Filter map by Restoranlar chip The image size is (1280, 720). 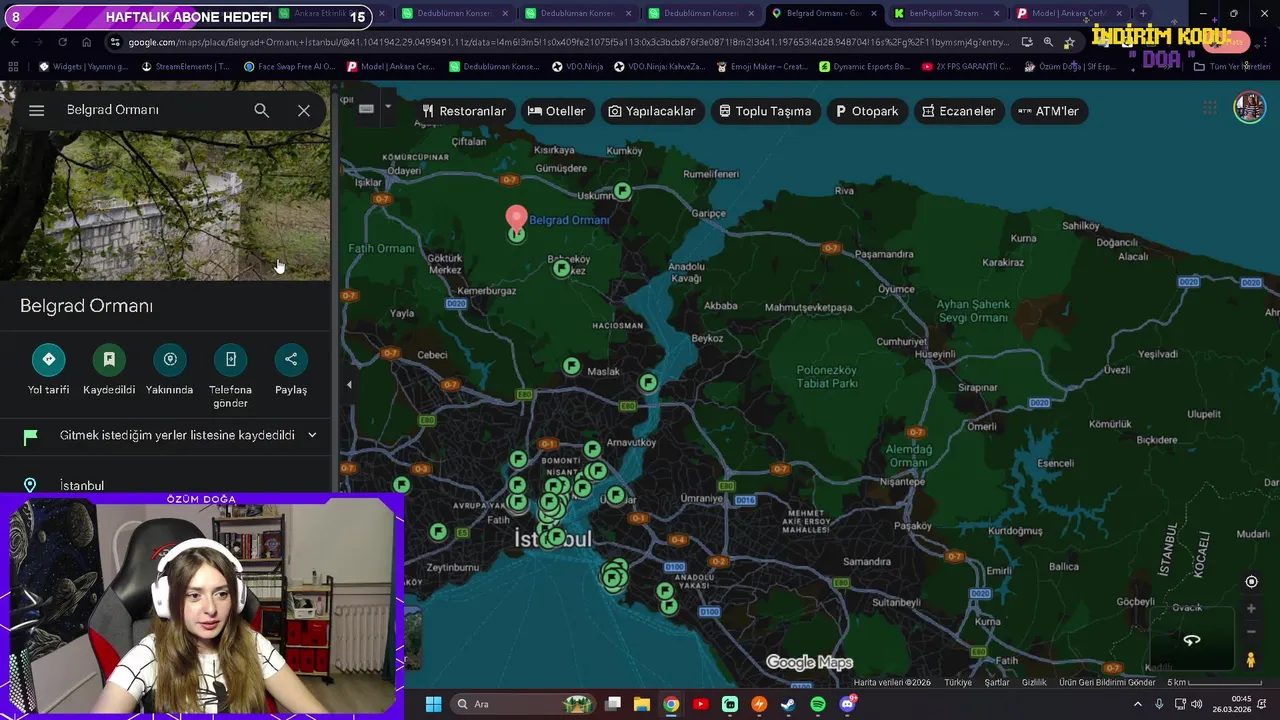(463, 111)
